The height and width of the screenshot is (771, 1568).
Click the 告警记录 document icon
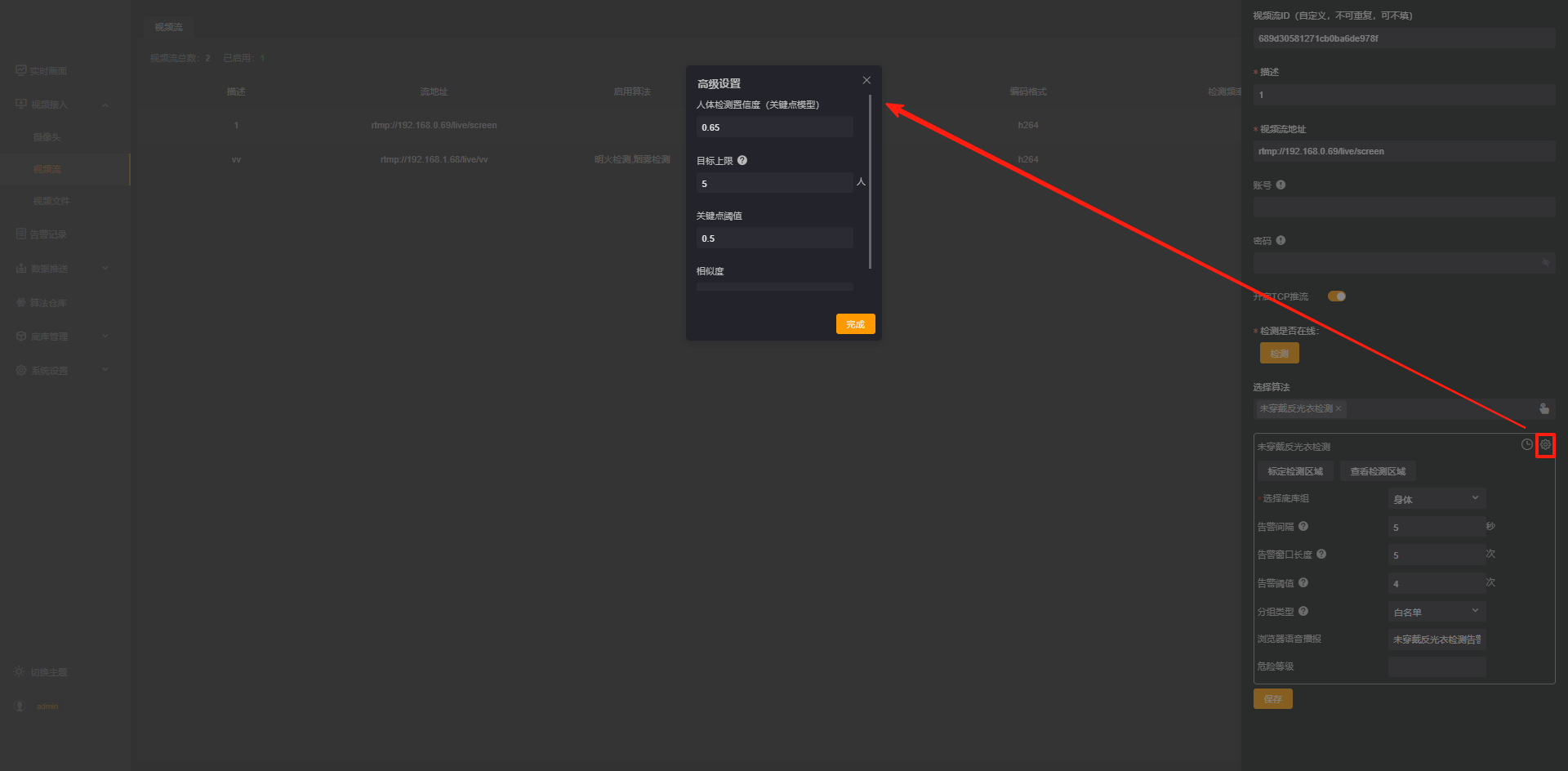tap(21, 234)
